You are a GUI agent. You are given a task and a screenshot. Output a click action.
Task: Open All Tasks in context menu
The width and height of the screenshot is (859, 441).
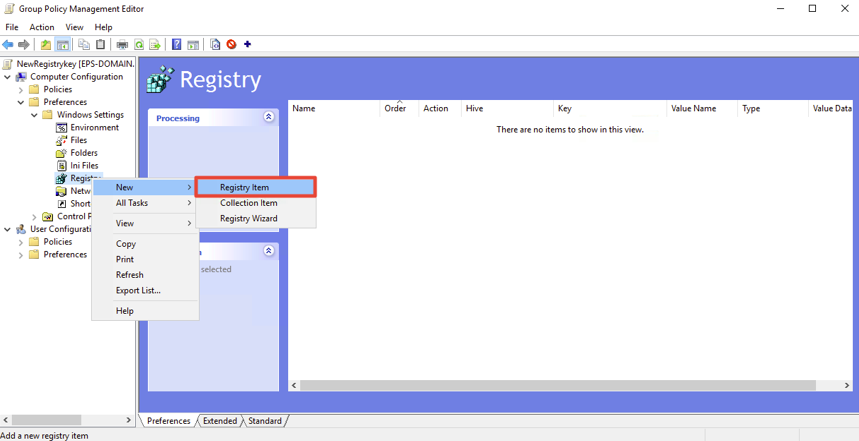145,203
